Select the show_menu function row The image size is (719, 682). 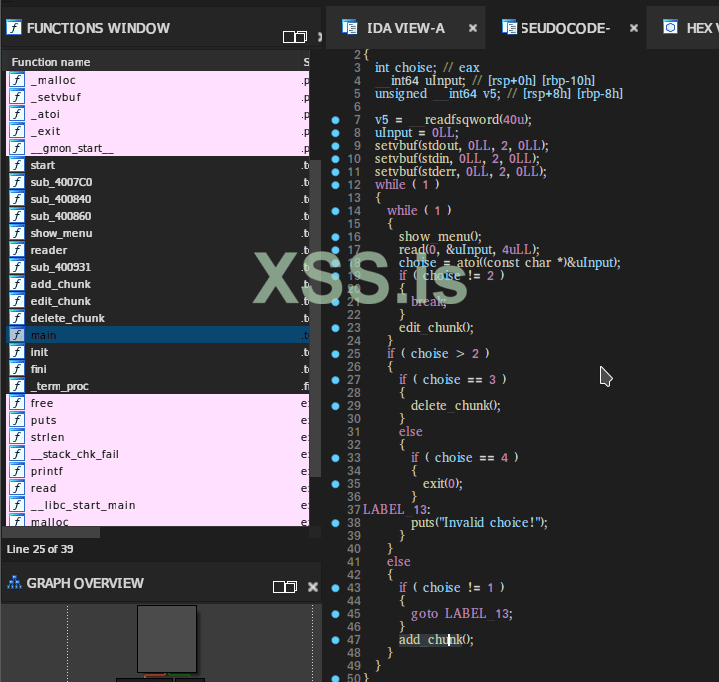click(x=157, y=233)
